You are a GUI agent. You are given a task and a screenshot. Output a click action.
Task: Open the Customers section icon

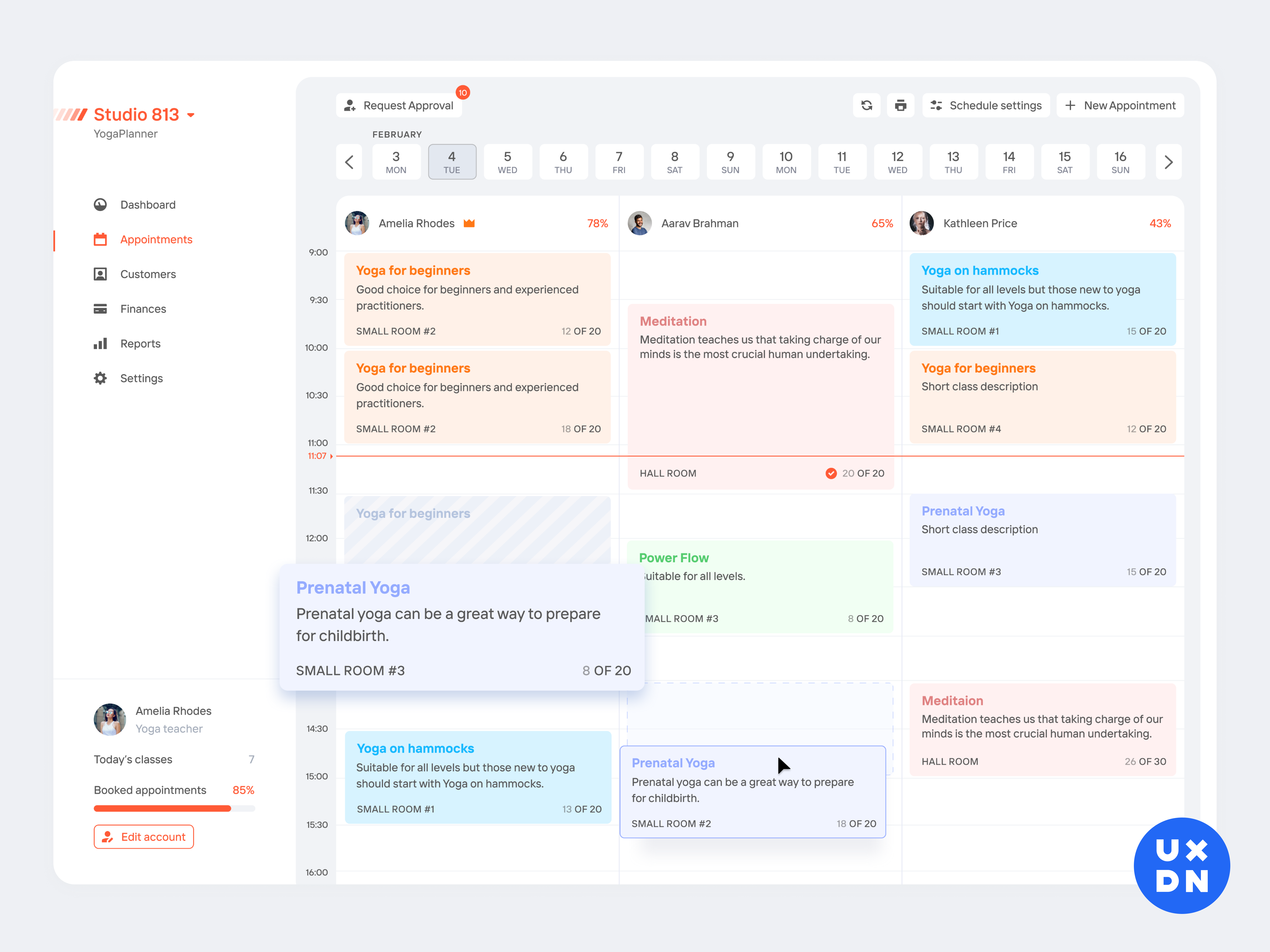pos(100,274)
